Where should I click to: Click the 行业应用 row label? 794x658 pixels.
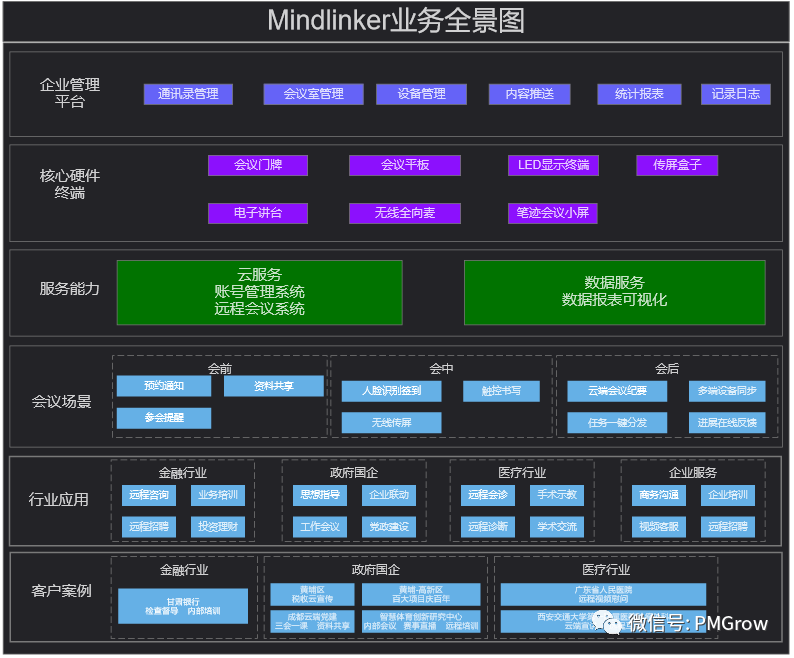(59, 499)
